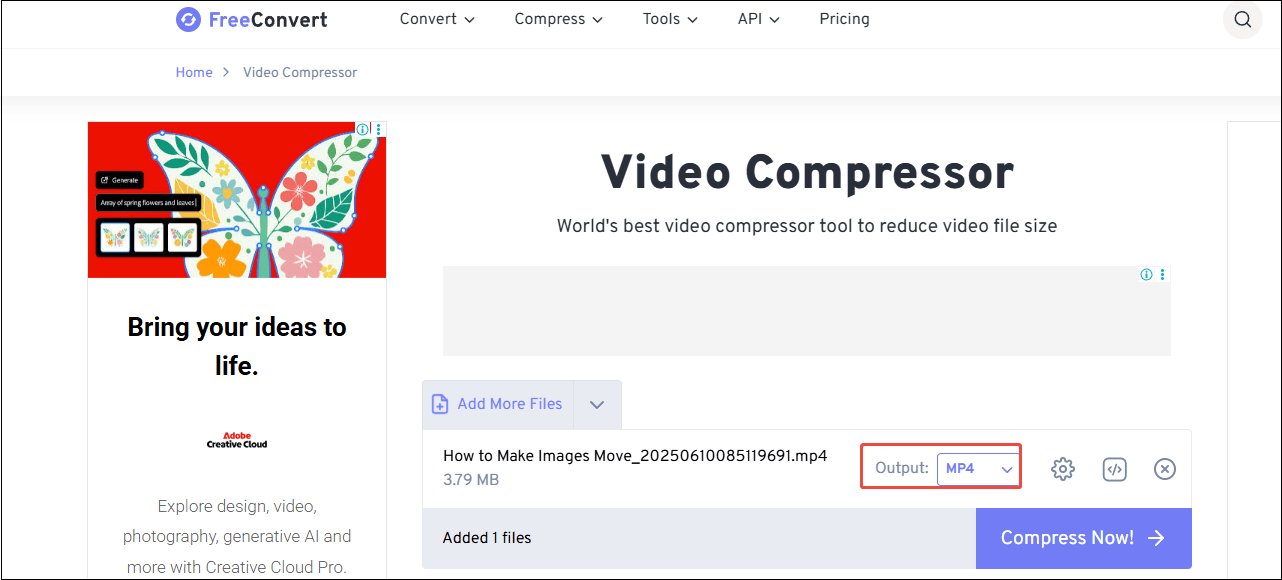This screenshot has height=580, width=1282.
Task: Open the search magnifier in the header
Action: [1242, 19]
